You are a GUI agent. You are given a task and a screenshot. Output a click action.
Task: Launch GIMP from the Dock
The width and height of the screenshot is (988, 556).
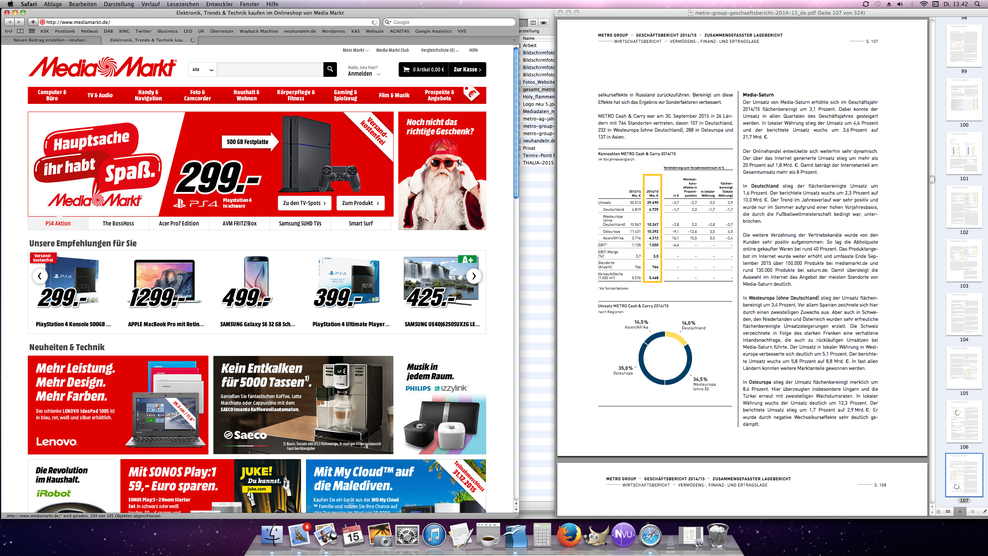click(x=596, y=535)
